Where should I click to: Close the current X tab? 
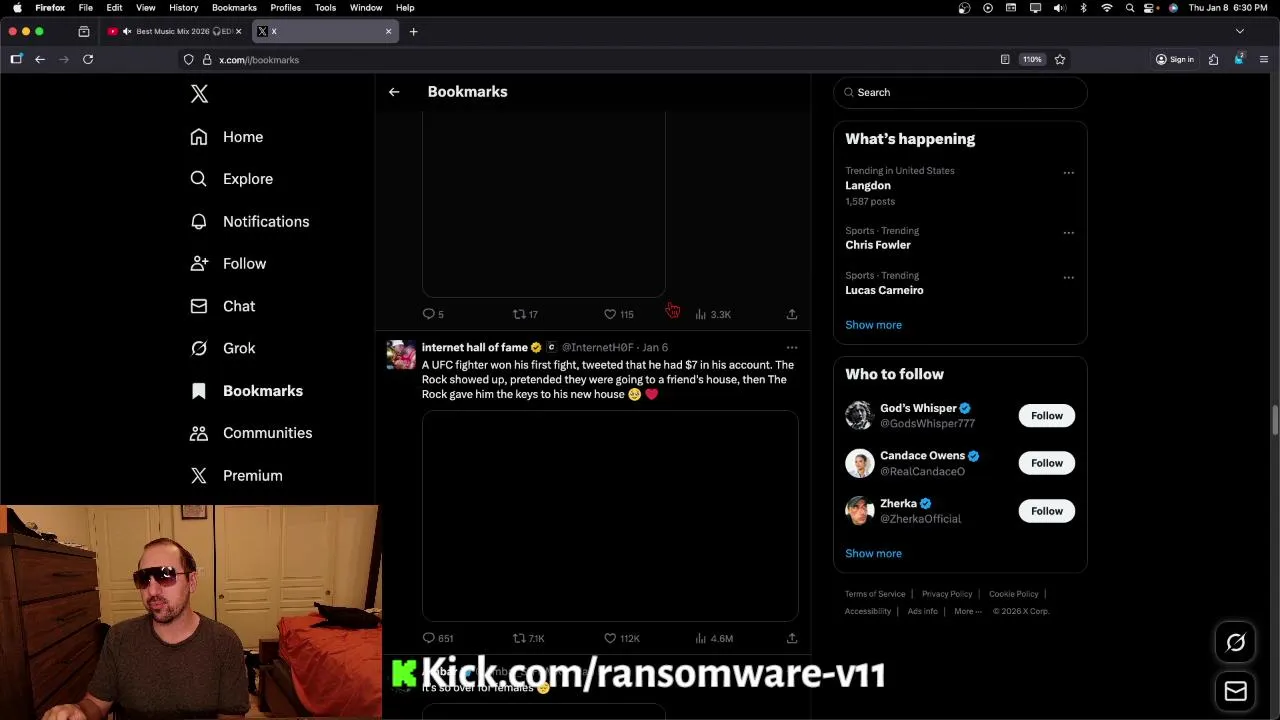pos(389,31)
